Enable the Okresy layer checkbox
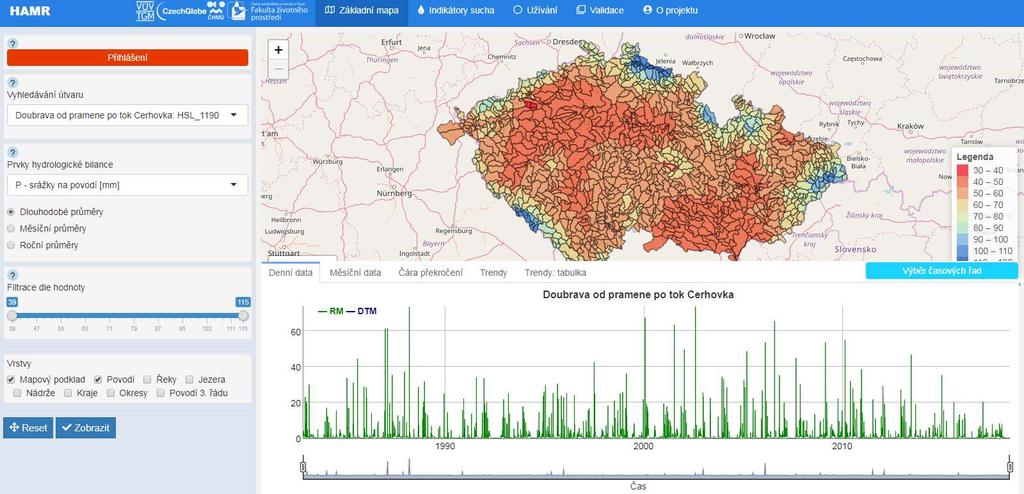This screenshot has height=494, width=1024. 111,393
